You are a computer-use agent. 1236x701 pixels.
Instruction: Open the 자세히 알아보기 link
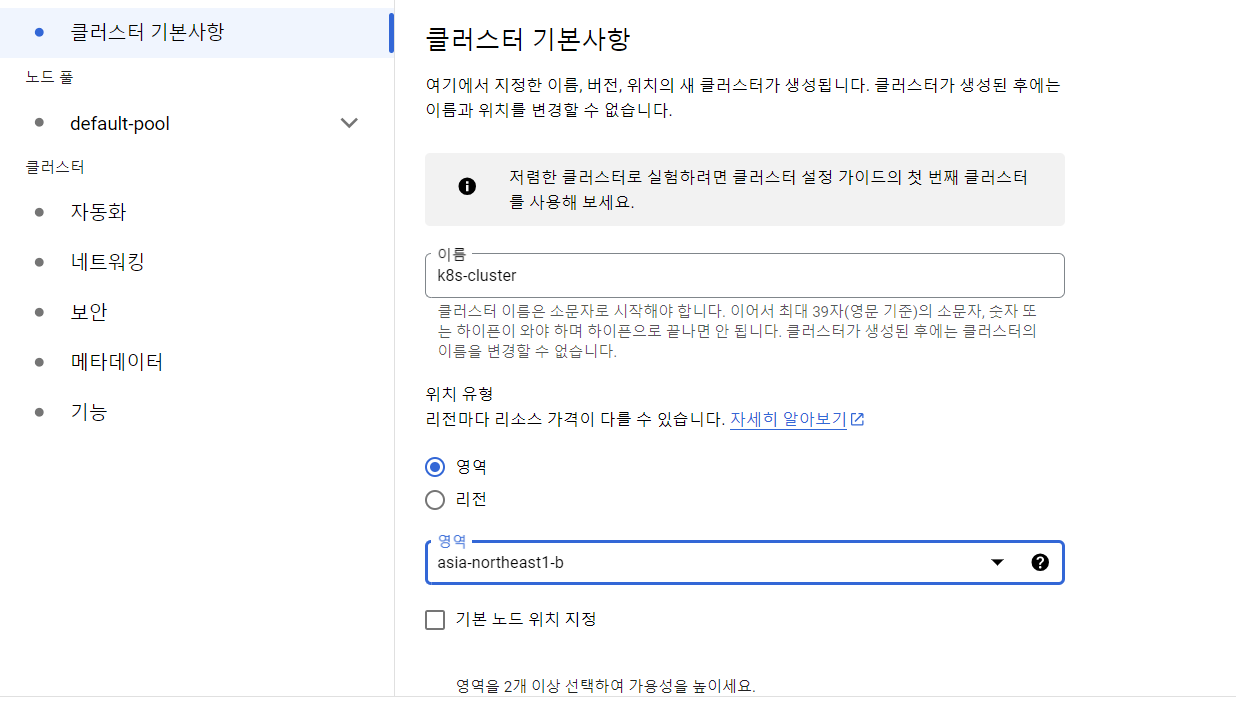click(x=788, y=420)
